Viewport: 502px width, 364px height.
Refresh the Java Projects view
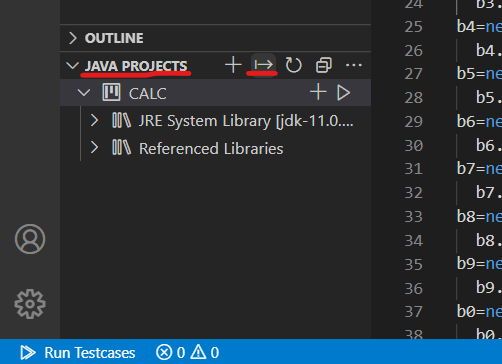293,65
